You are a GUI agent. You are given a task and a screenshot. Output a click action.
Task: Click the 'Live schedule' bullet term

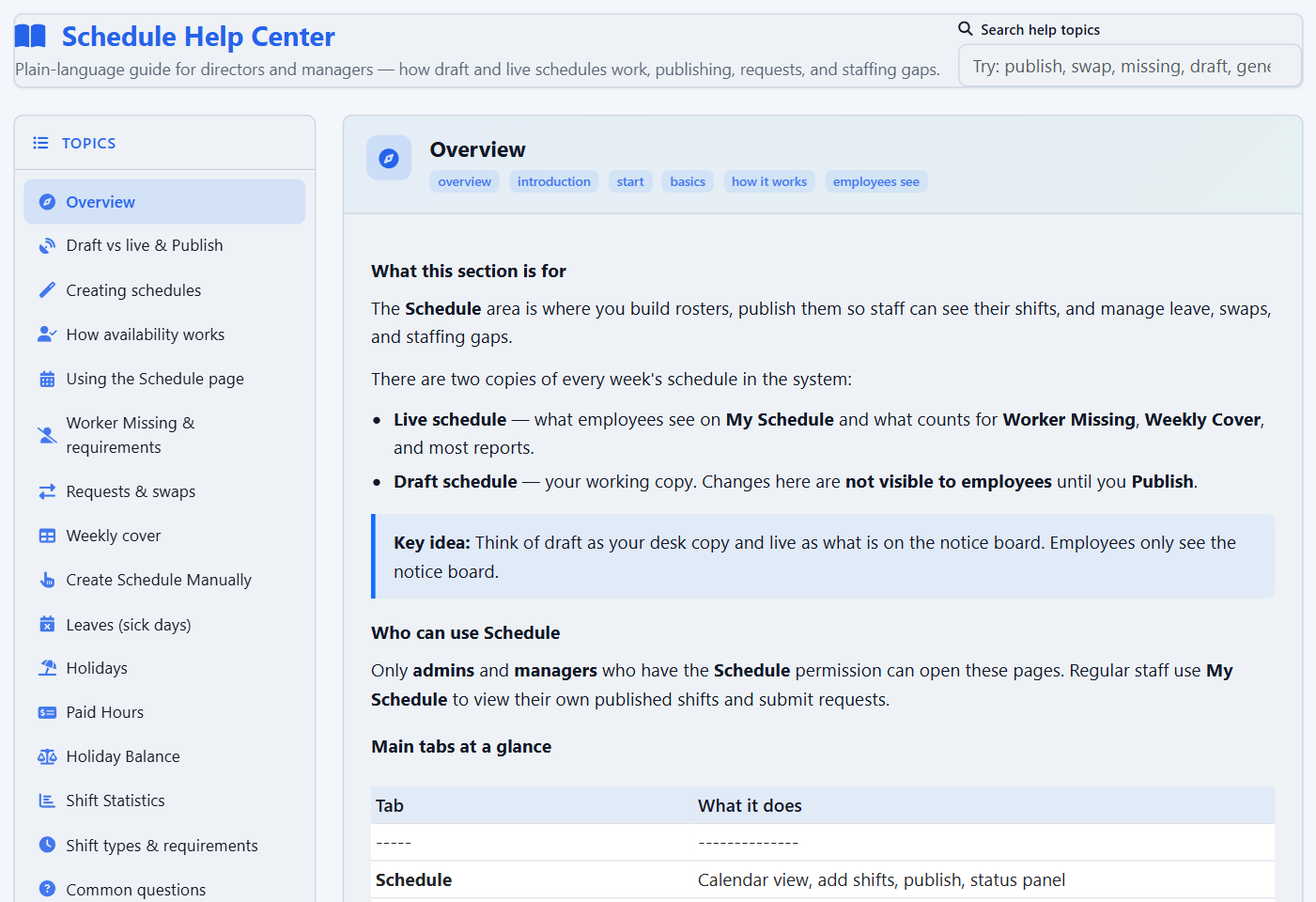(x=450, y=419)
